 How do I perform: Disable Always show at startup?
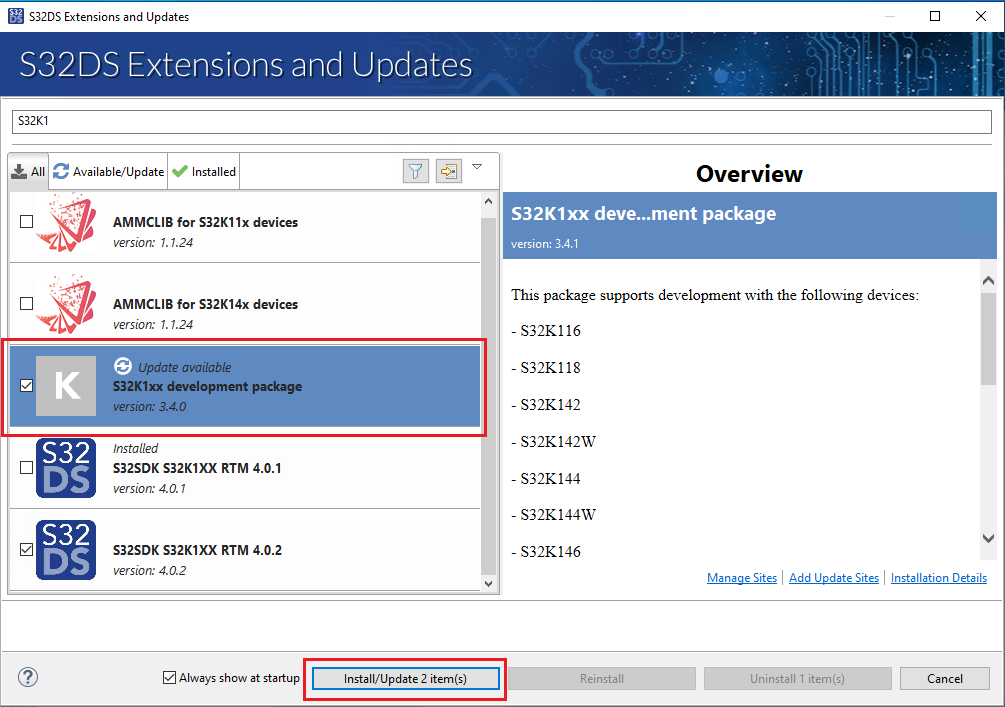tap(169, 677)
